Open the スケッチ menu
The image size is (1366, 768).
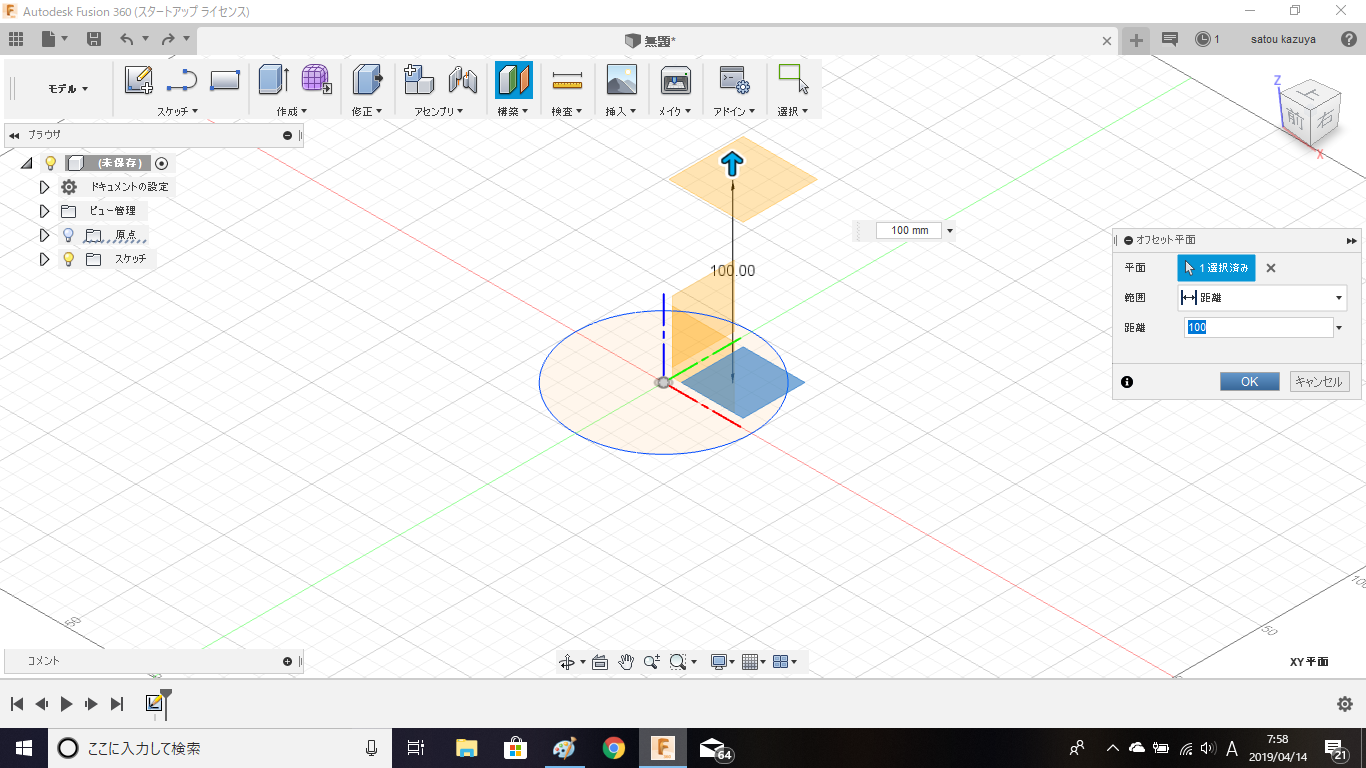coord(178,111)
